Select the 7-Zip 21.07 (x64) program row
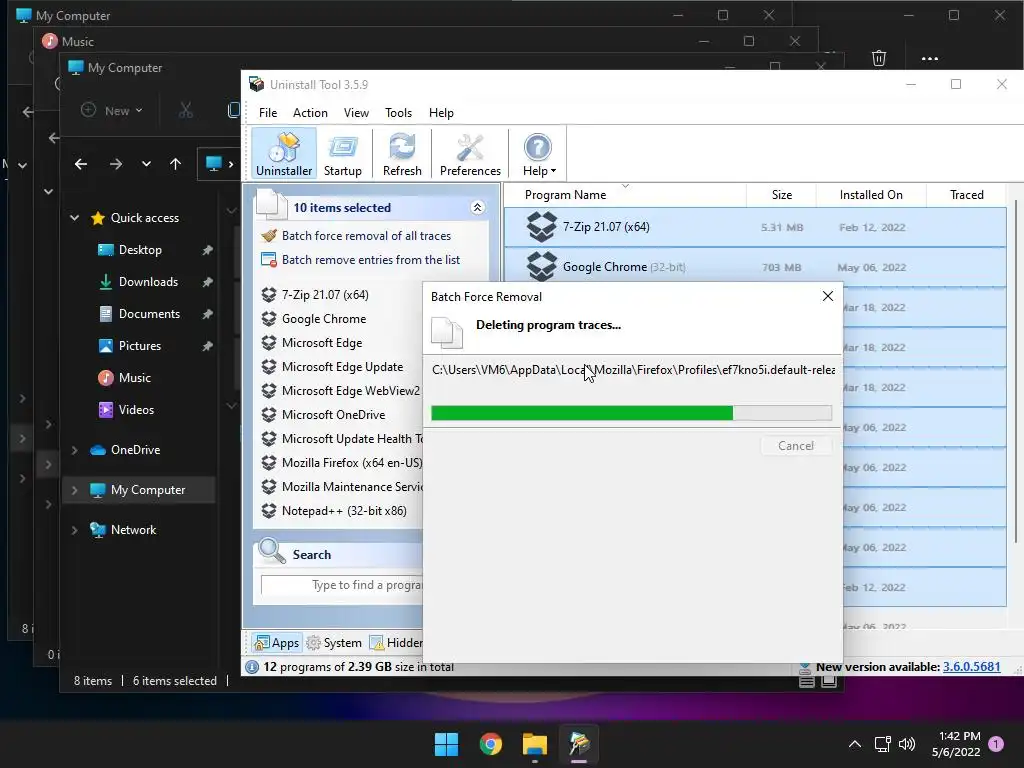The height and width of the screenshot is (768, 1024). (x=756, y=227)
